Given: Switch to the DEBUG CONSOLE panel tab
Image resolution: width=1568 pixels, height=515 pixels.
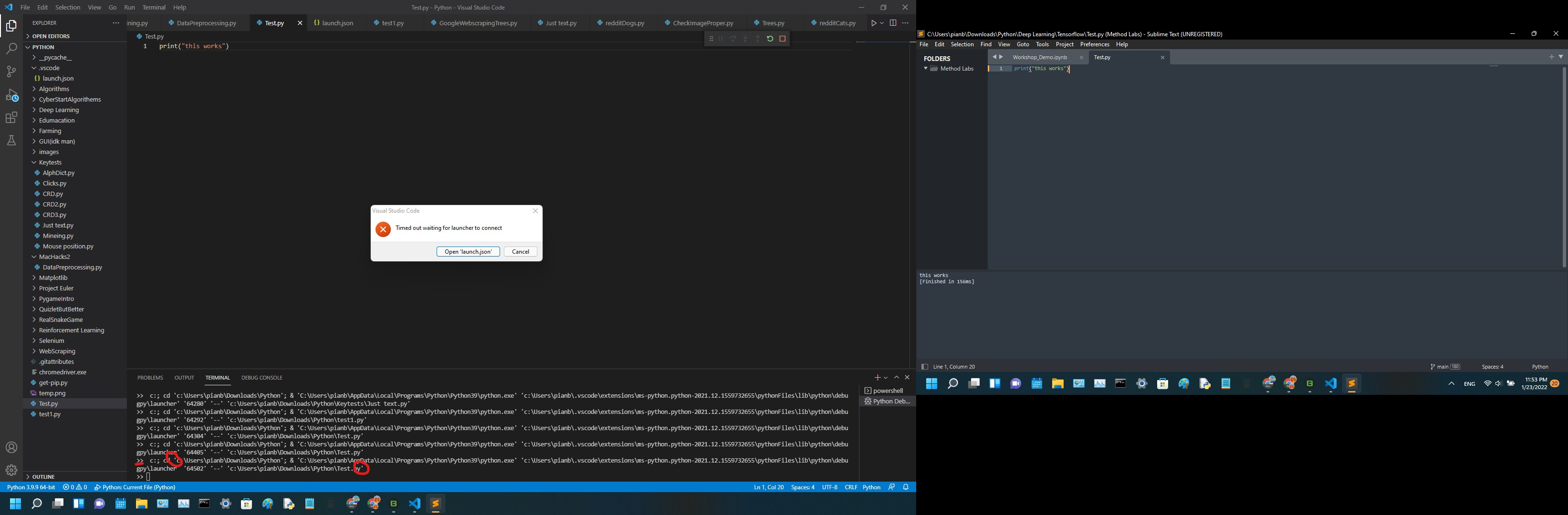Looking at the screenshot, I should (x=262, y=378).
